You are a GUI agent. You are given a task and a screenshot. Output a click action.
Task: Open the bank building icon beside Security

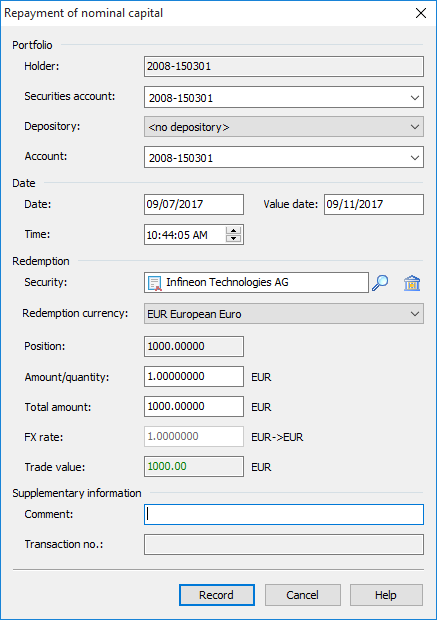click(412, 283)
